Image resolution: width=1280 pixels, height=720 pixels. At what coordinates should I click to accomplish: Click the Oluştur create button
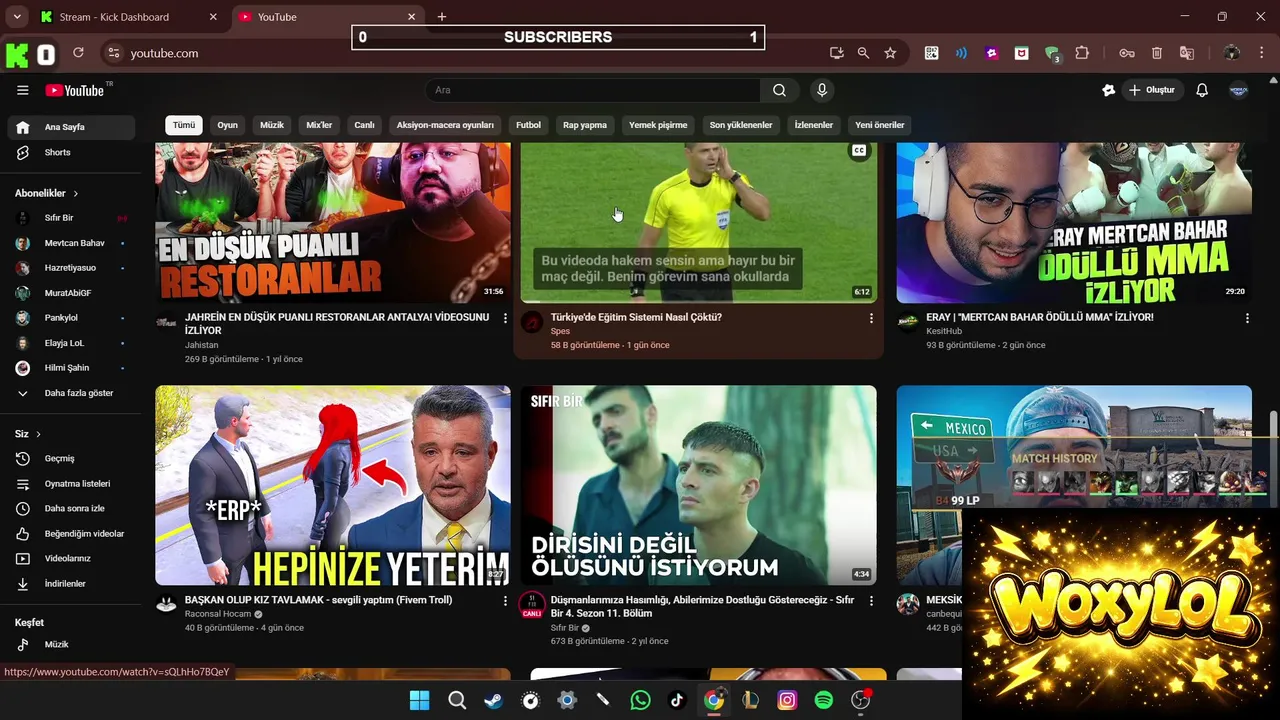[x=1151, y=90]
